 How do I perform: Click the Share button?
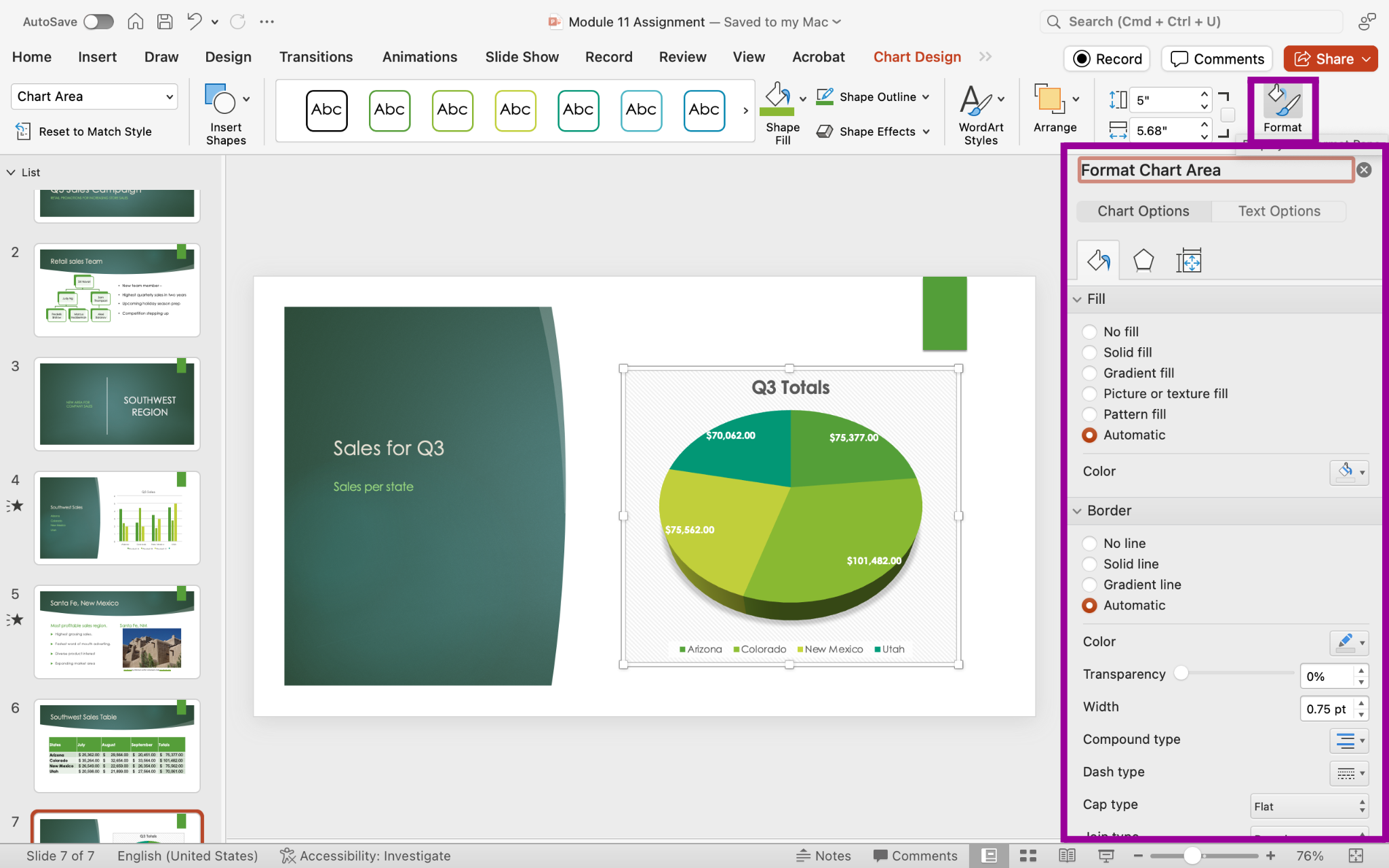(1331, 59)
